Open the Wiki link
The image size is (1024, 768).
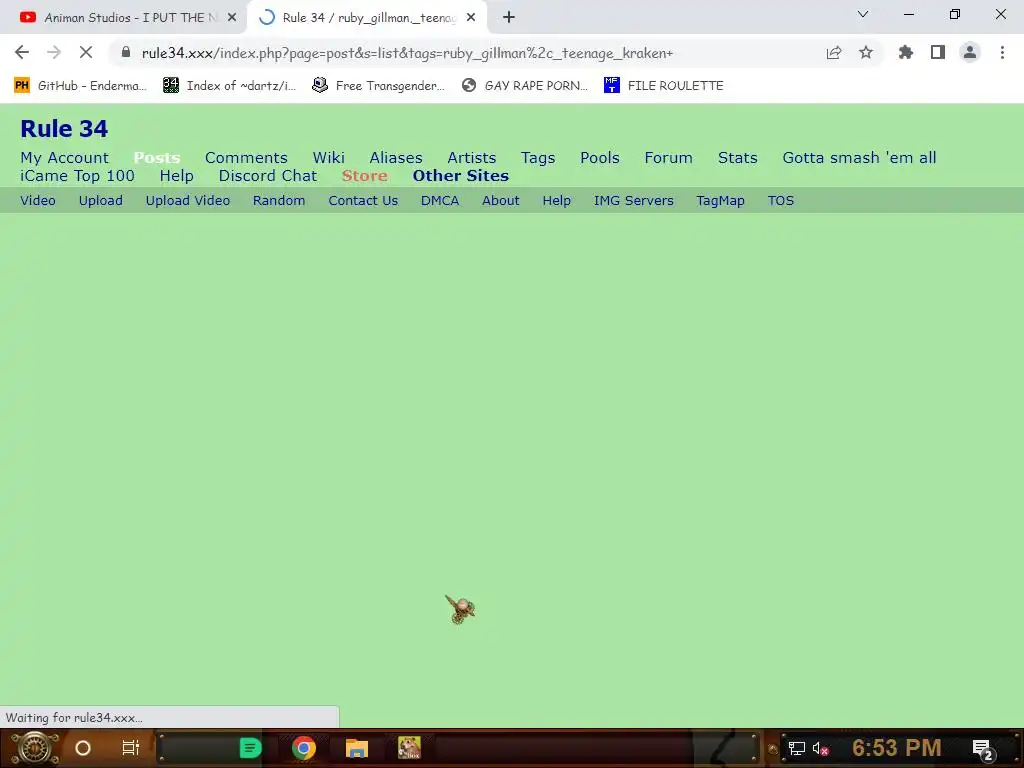point(328,157)
